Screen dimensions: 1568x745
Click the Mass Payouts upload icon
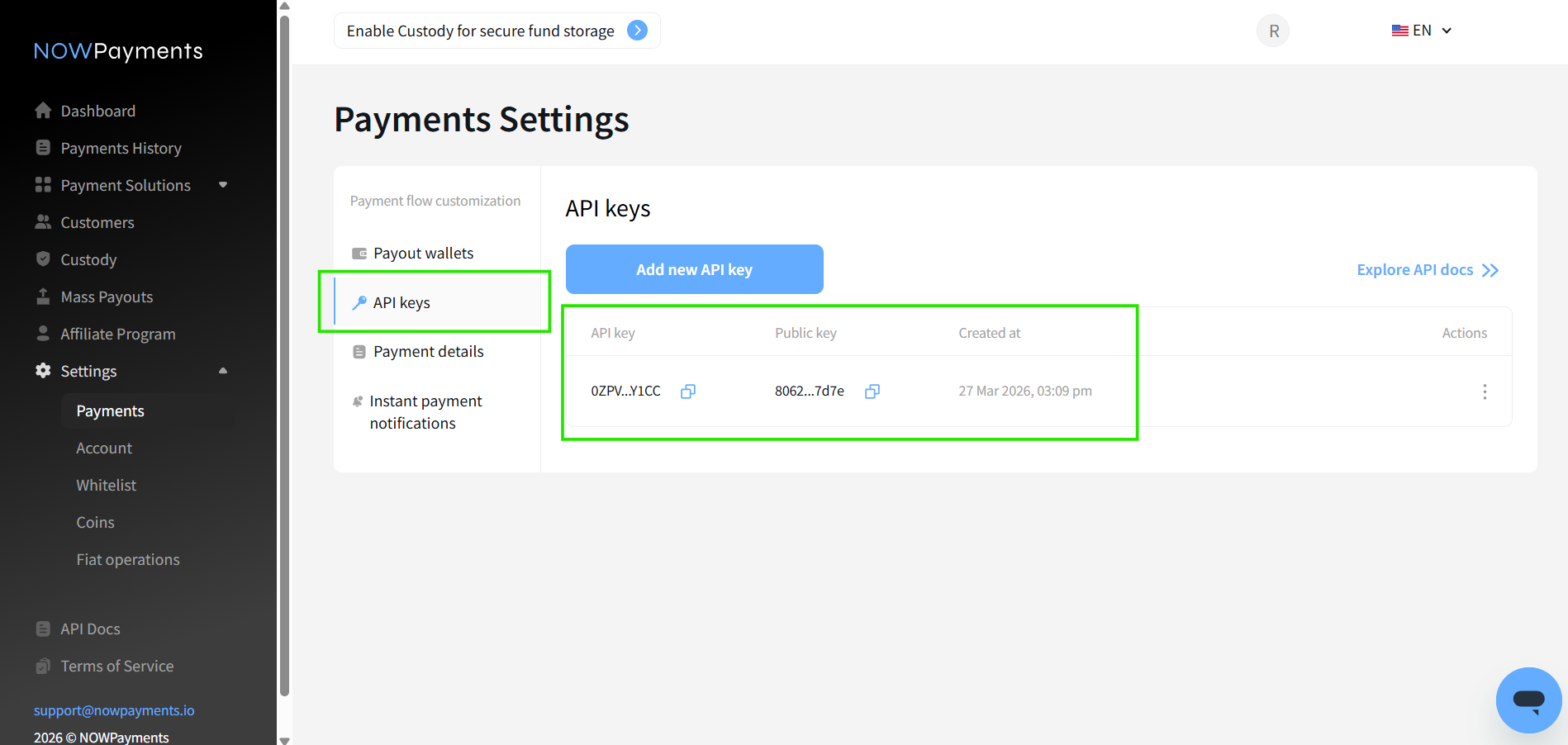pyautogui.click(x=43, y=296)
